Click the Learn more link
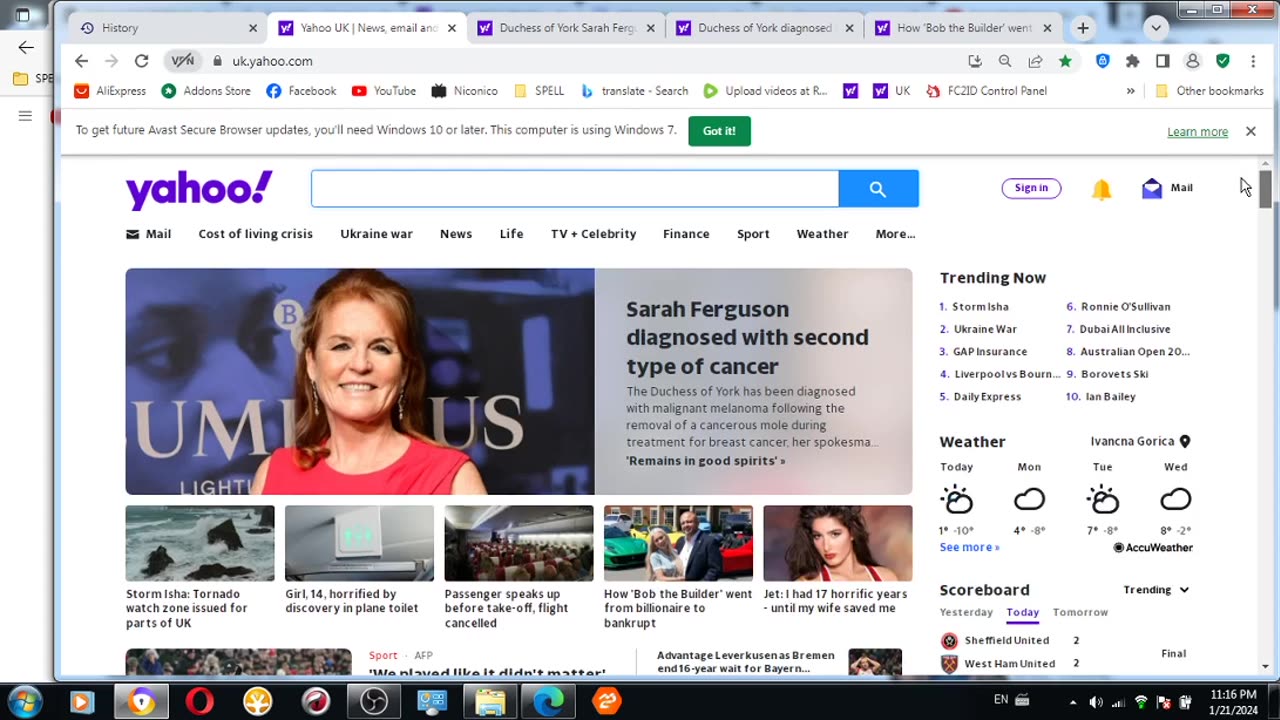This screenshot has width=1280, height=720. tap(1197, 132)
